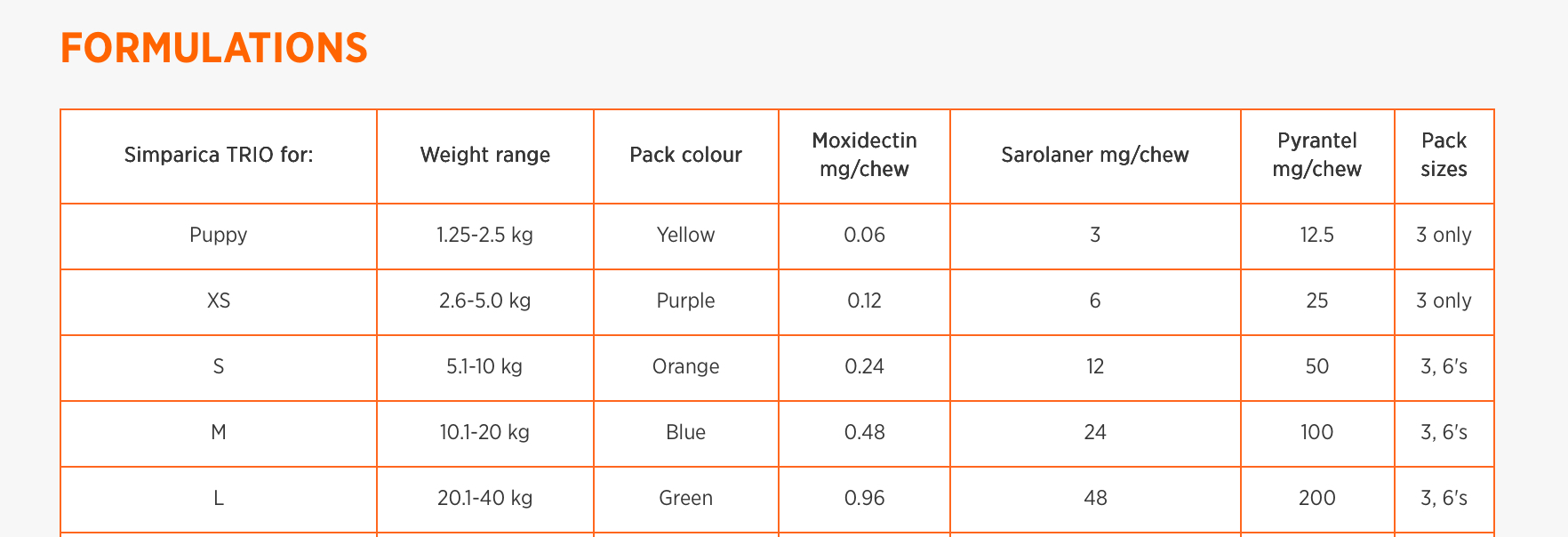Select the Blue pack colour cell

point(685,432)
